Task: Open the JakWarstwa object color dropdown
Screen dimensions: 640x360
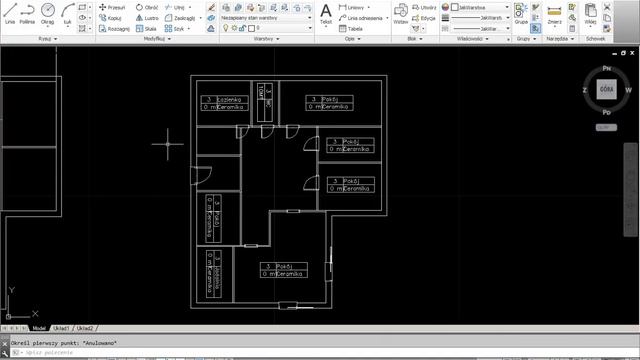Action: [480, 7]
